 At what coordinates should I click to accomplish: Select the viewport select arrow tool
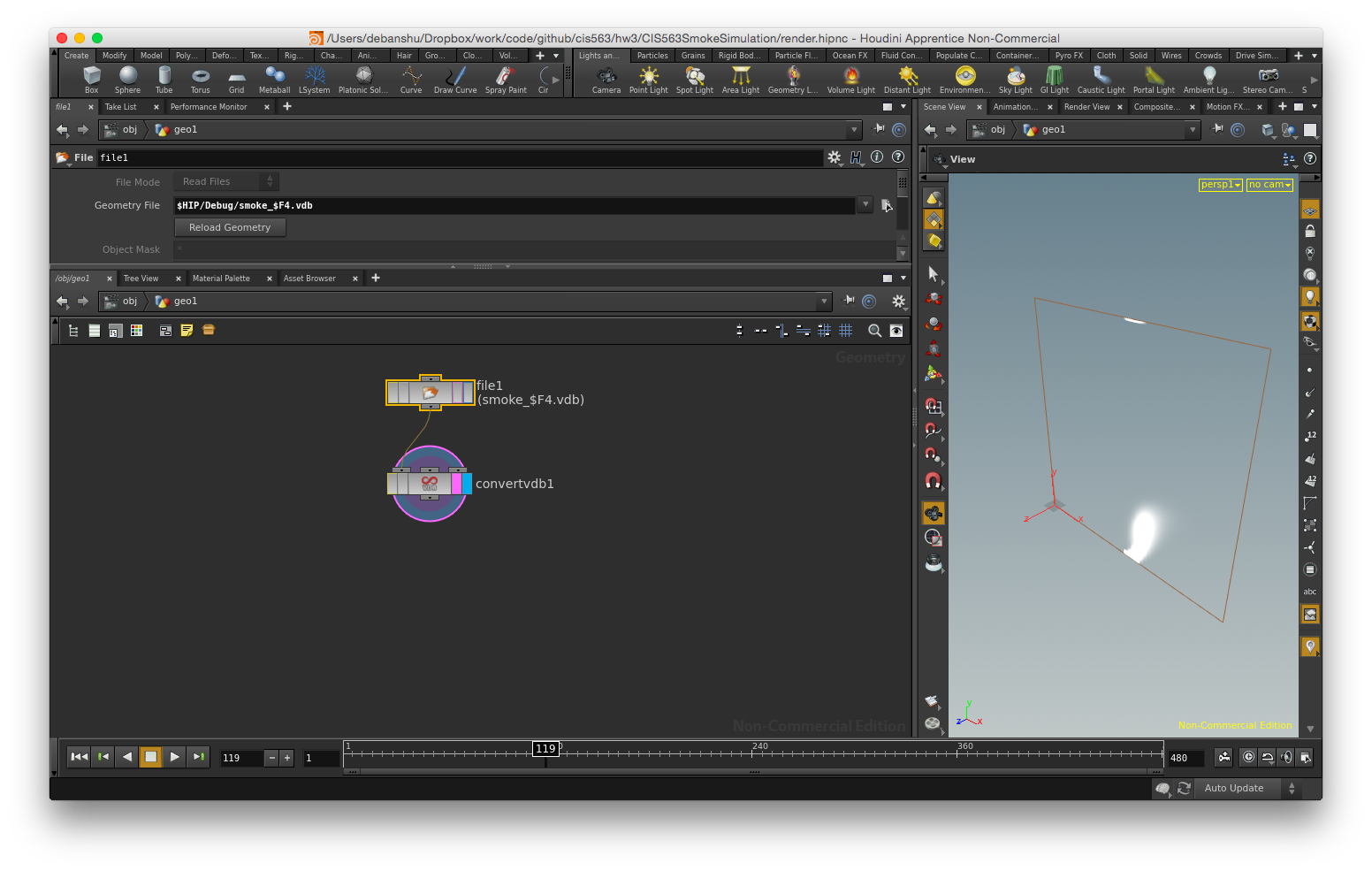click(933, 274)
